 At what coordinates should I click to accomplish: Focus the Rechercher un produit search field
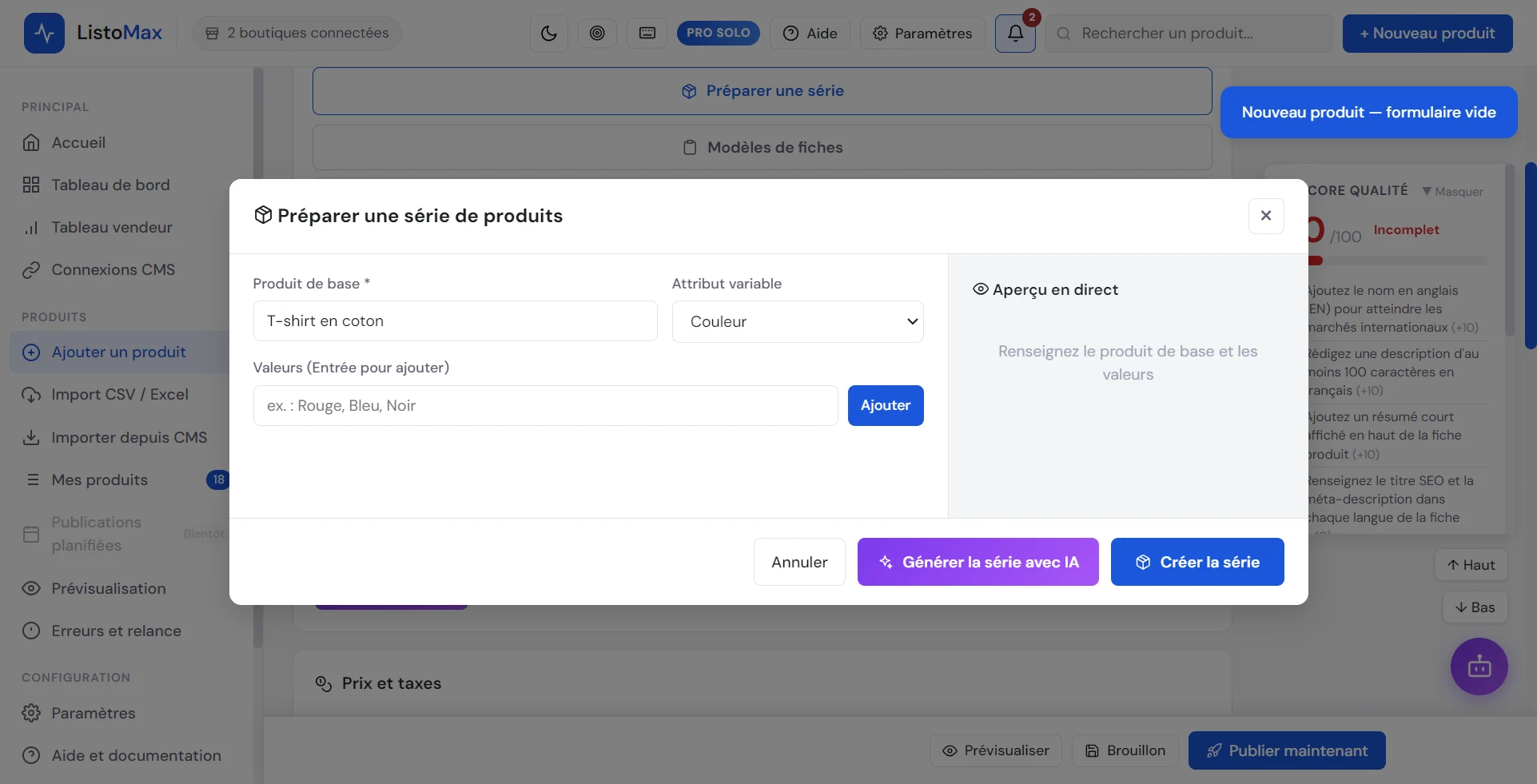coord(1189,33)
